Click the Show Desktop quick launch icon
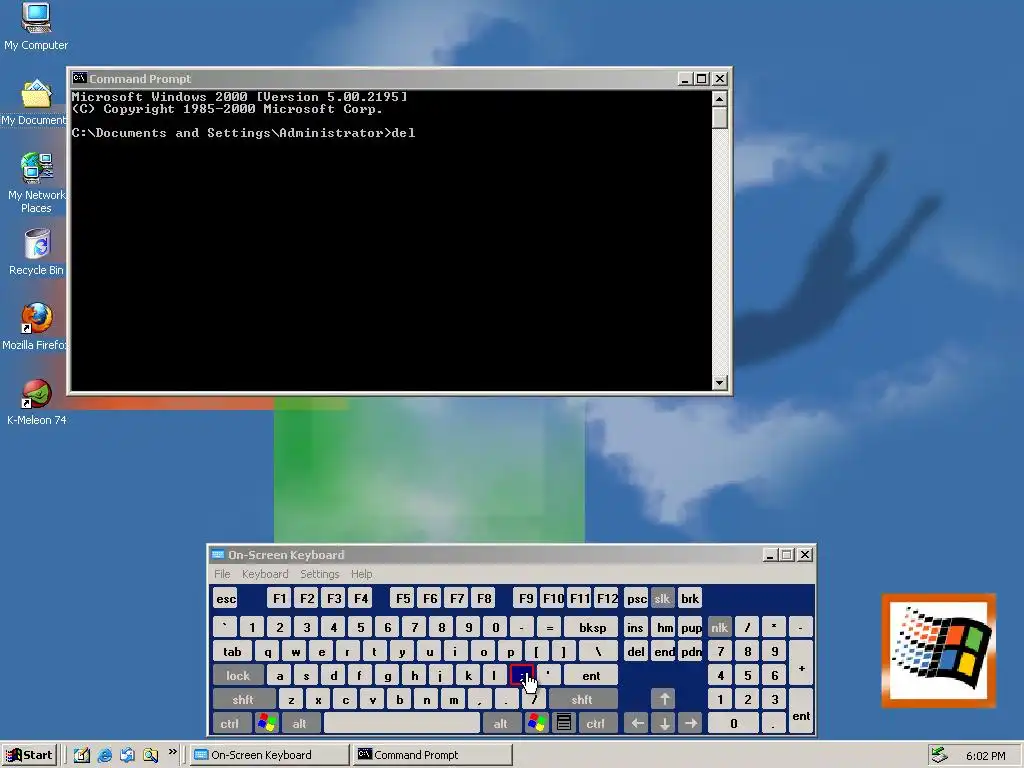1024x768 pixels. click(82, 755)
